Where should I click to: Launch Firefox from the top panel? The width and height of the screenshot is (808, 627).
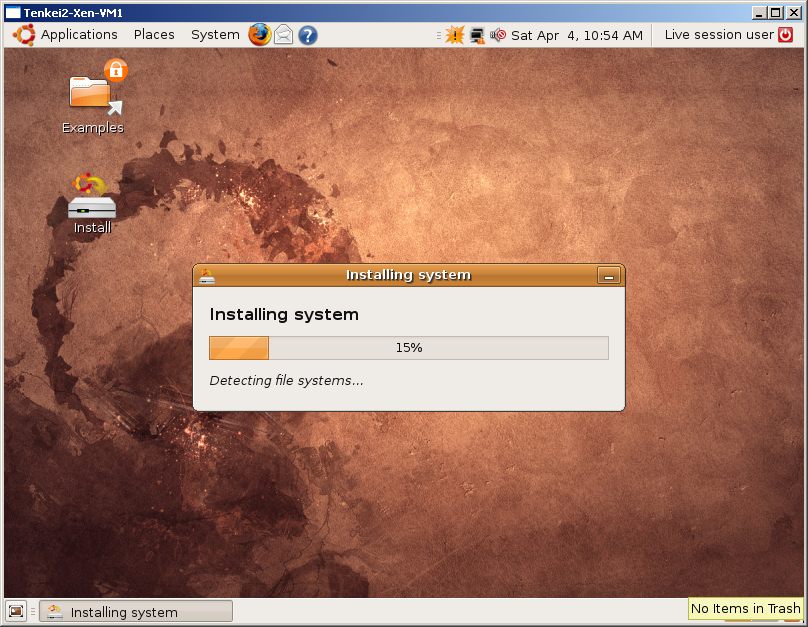[260, 35]
